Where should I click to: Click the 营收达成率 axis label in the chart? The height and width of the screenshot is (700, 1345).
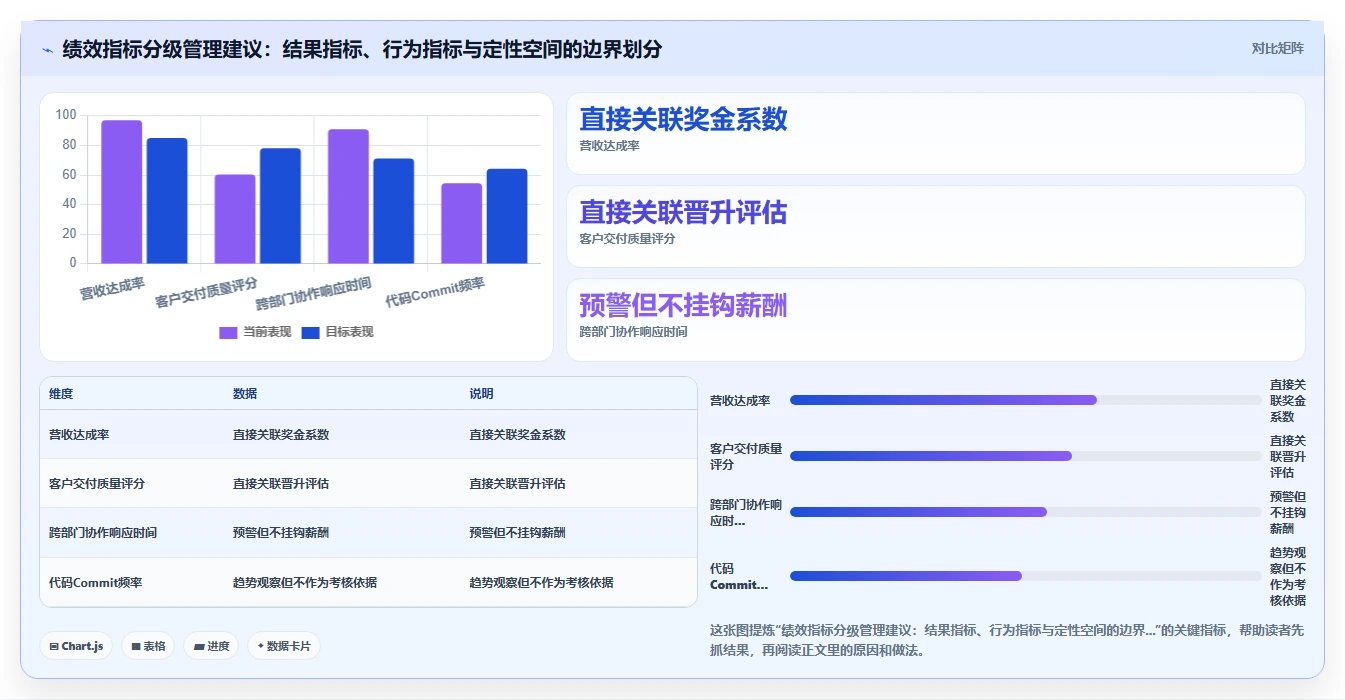point(113,290)
